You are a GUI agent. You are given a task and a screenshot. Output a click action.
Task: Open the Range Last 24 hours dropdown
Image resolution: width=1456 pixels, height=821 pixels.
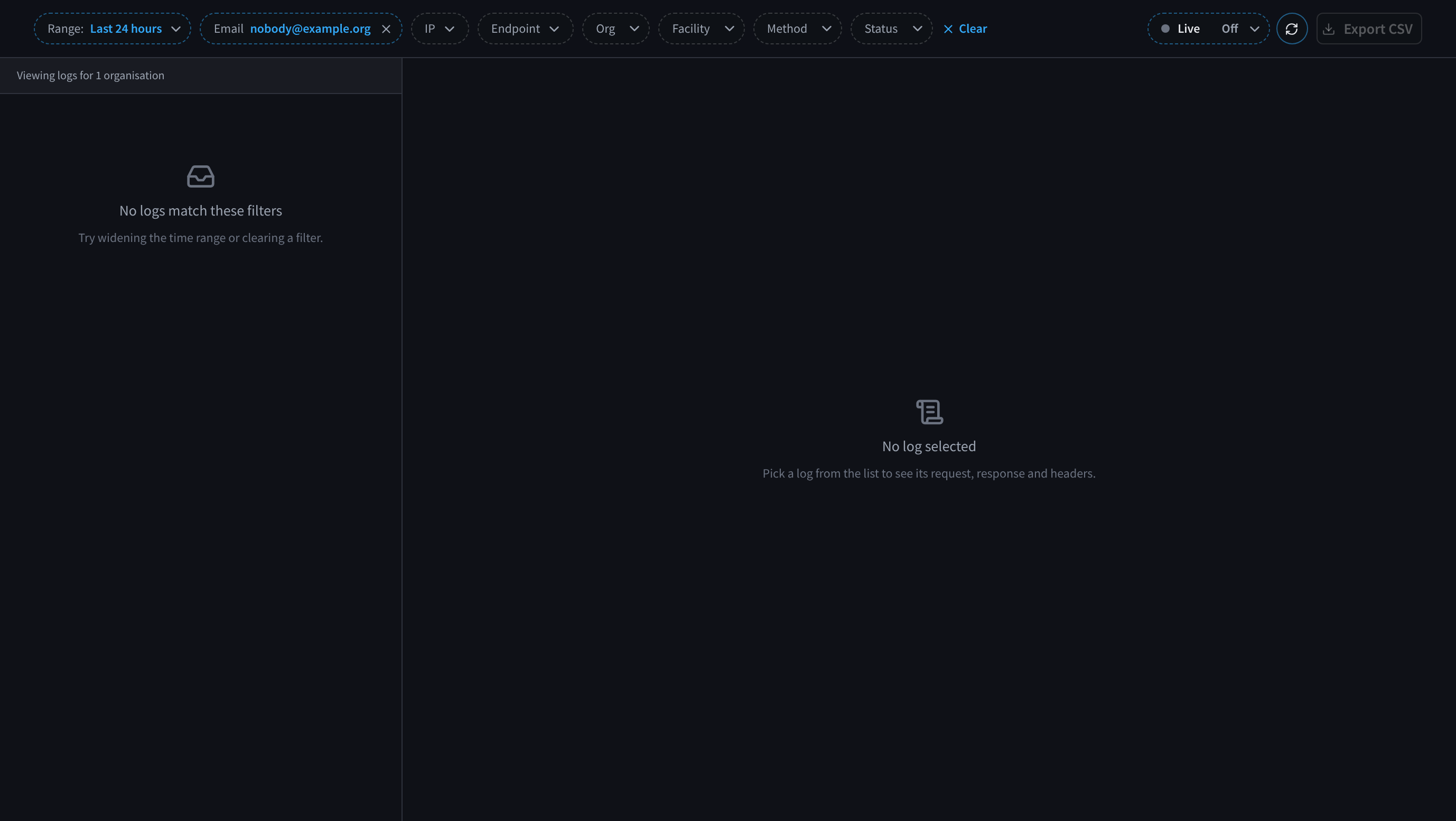[113, 29]
